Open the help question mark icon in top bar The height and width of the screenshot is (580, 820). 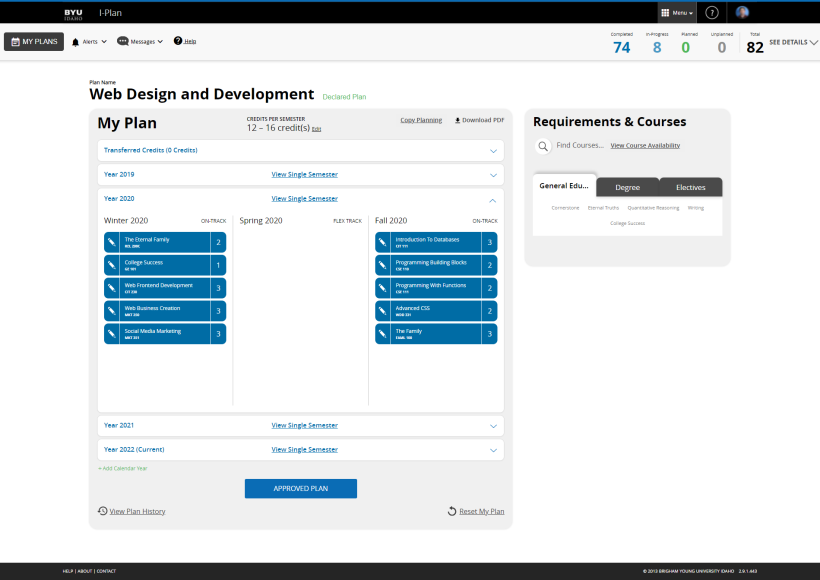click(x=712, y=13)
